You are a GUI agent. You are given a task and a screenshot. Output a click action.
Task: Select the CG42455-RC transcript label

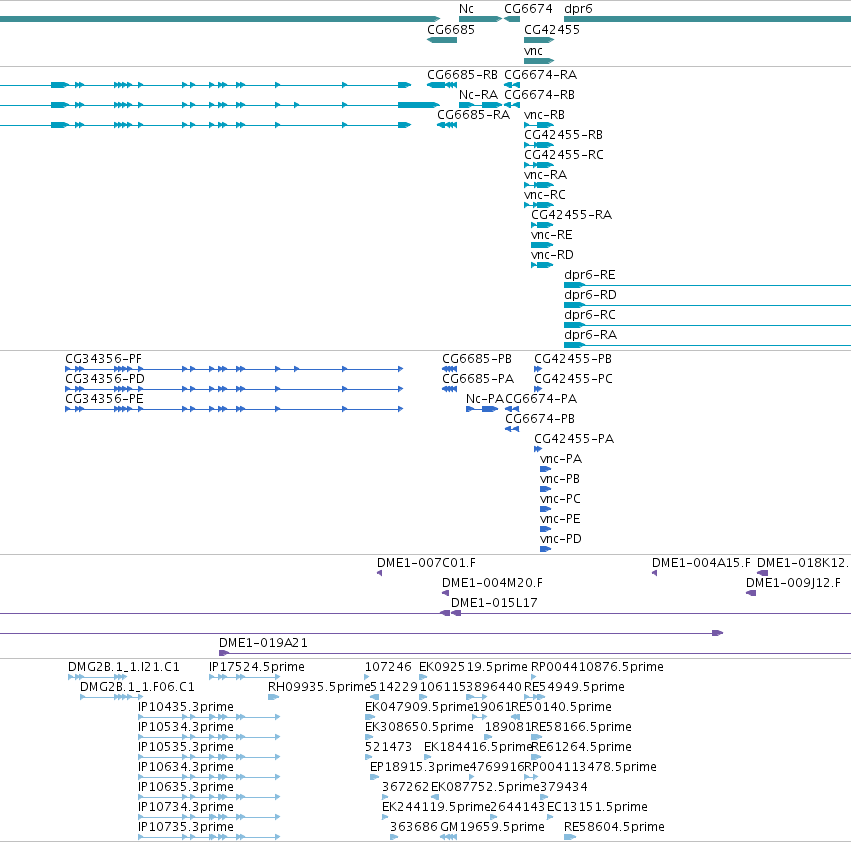point(563,155)
